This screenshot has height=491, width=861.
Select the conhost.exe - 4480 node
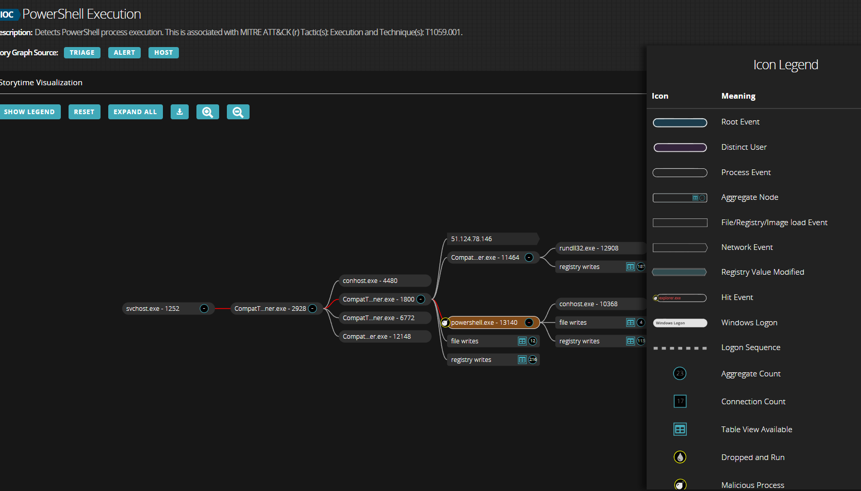(384, 281)
